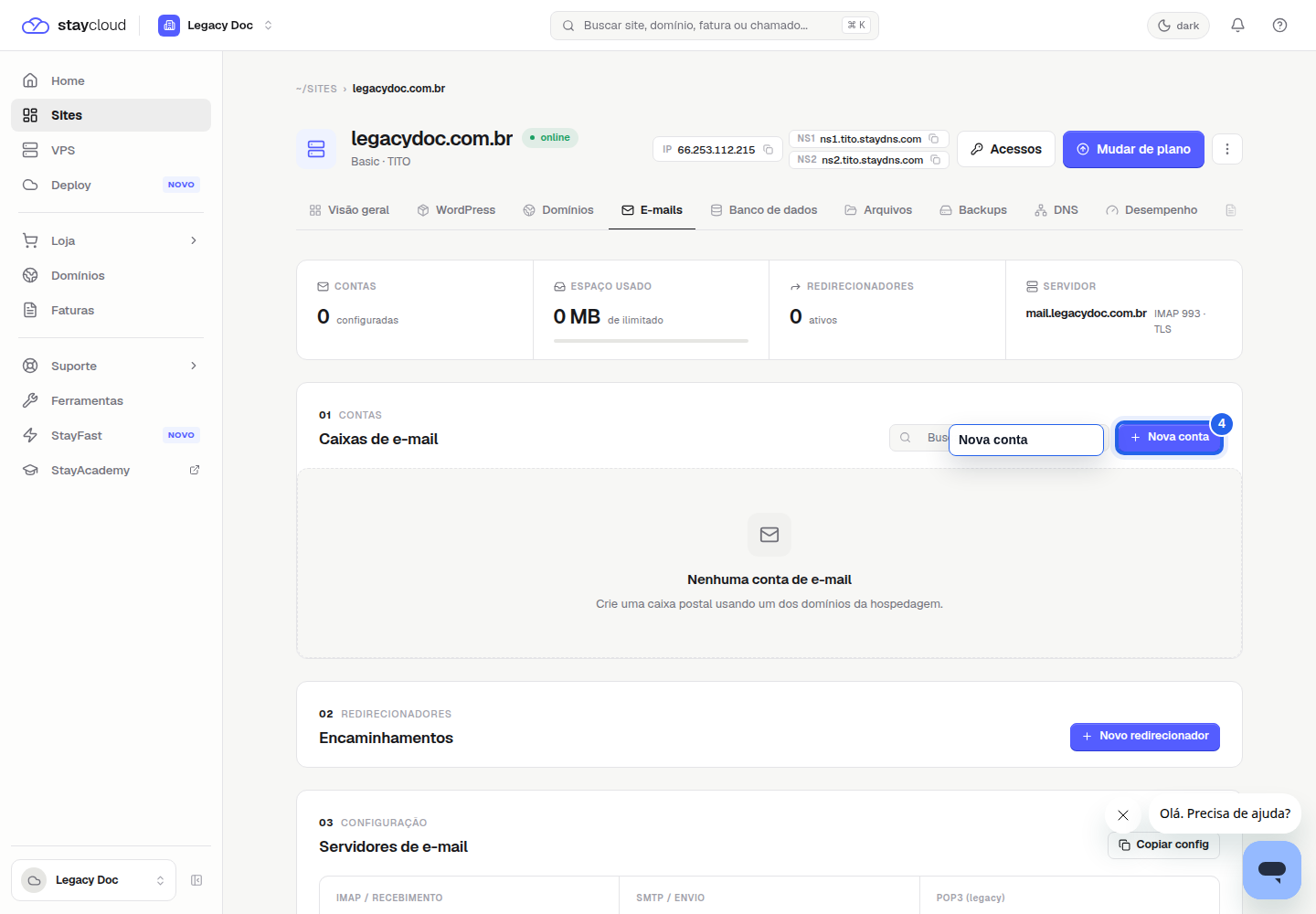Switch to Visão geral tab

[x=349, y=210]
